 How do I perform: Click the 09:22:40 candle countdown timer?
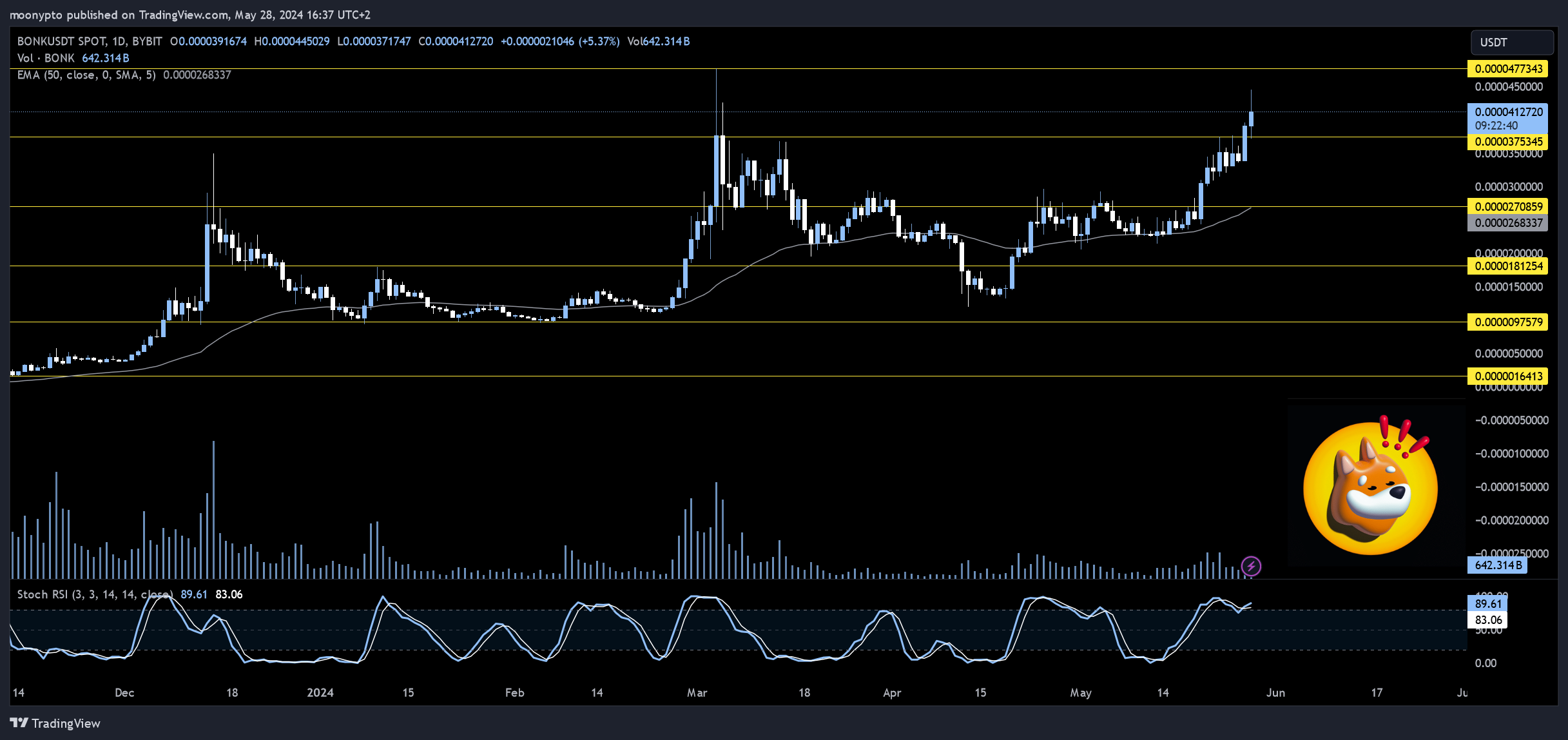[1496, 126]
